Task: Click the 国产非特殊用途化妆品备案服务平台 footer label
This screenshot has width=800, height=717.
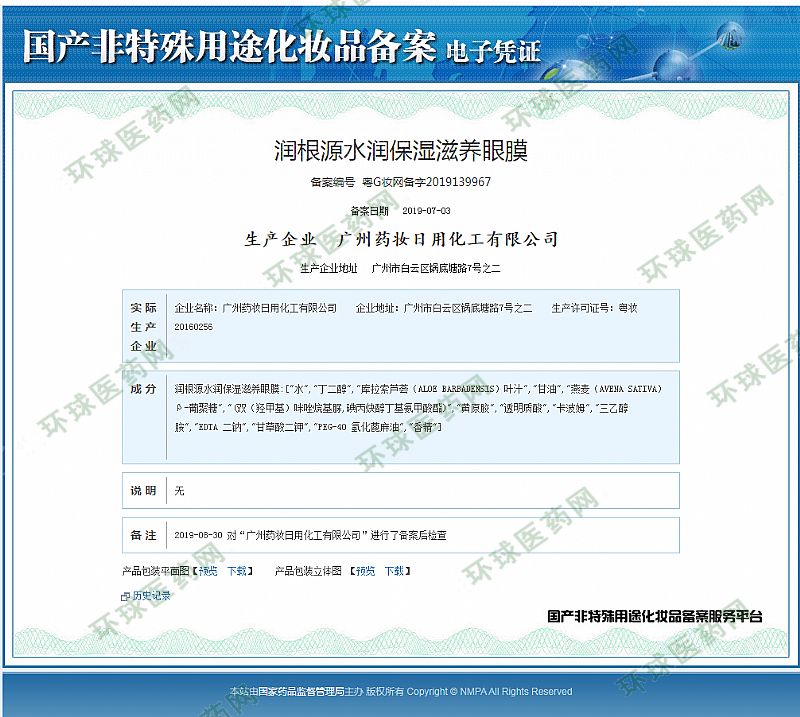Action: point(655,617)
